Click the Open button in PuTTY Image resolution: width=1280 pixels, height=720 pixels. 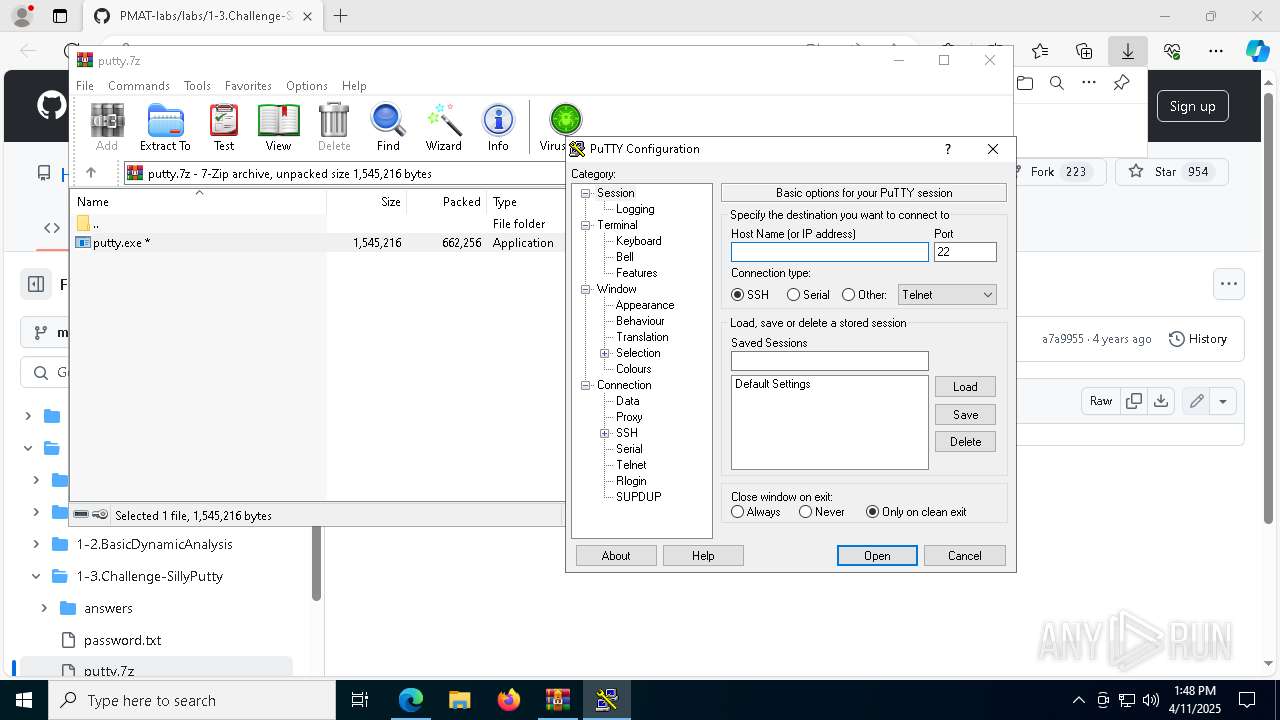pos(877,556)
